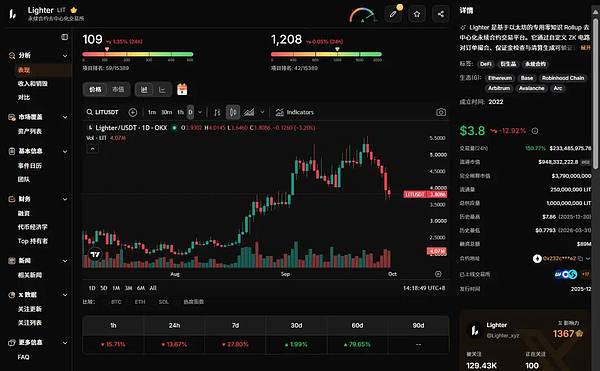The width and height of the screenshot is (600, 371).
Task: Click the Lighter logo icon in header
Action: click(x=13, y=14)
